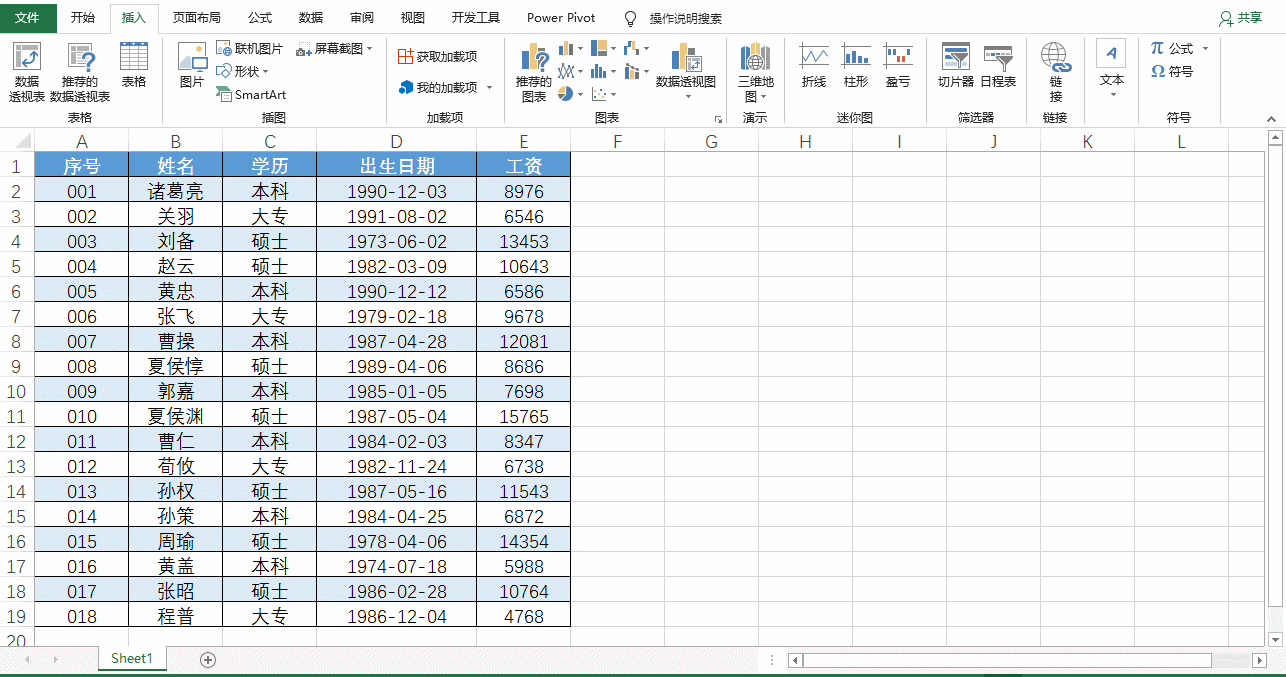Insert Line sparkline (折线)
This screenshot has height=677, width=1286.
pos(814,66)
